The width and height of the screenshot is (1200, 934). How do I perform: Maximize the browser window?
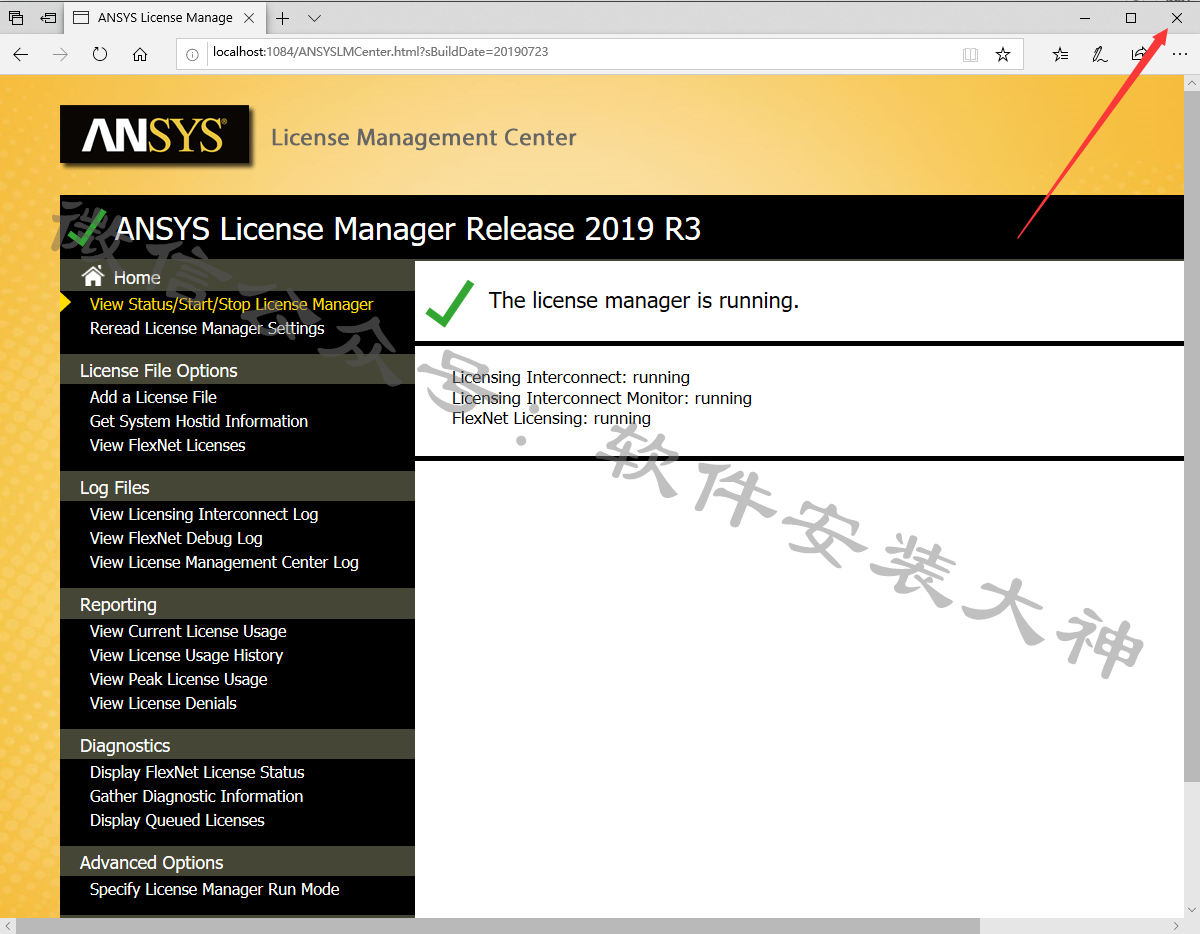pos(1131,18)
